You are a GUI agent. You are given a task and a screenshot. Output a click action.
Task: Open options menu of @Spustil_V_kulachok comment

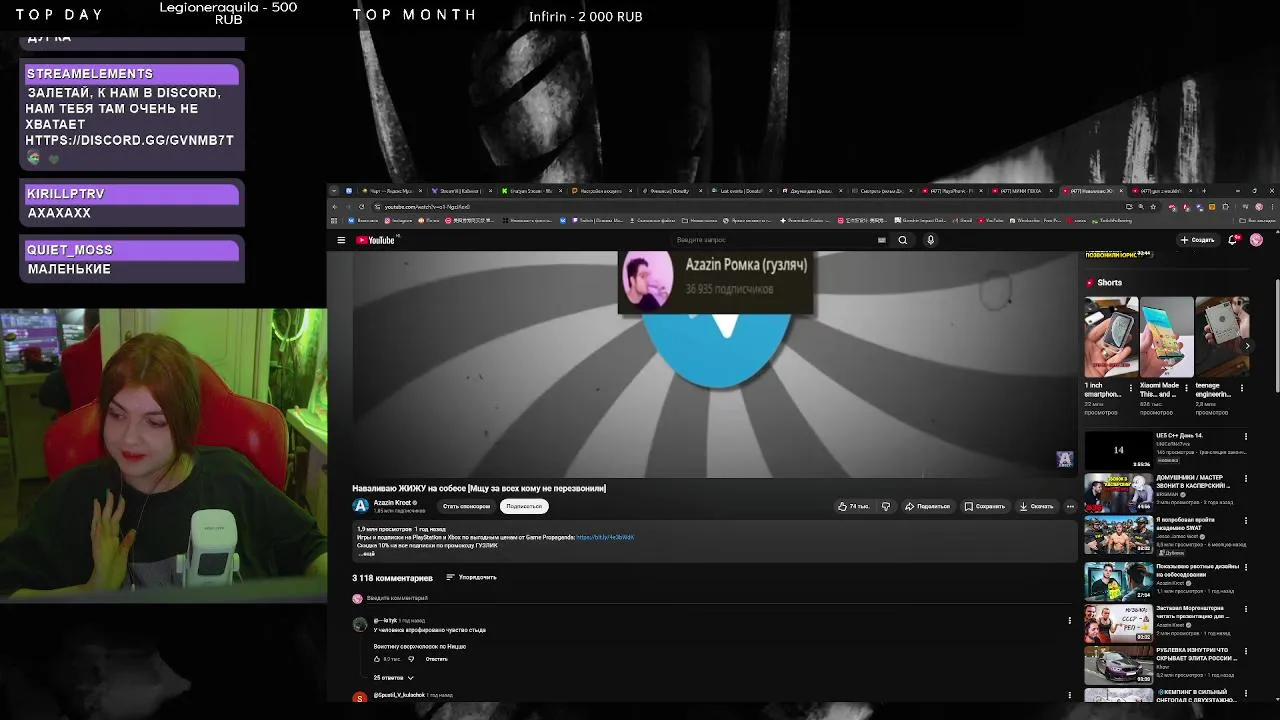click(x=1069, y=695)
